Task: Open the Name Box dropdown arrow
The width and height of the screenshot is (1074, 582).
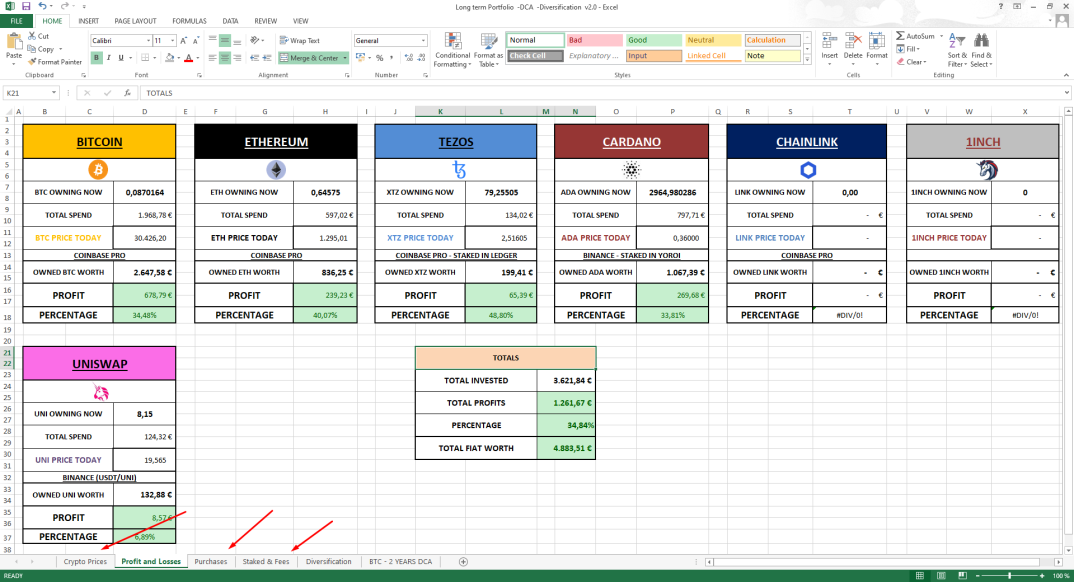Action: point(53,93)
